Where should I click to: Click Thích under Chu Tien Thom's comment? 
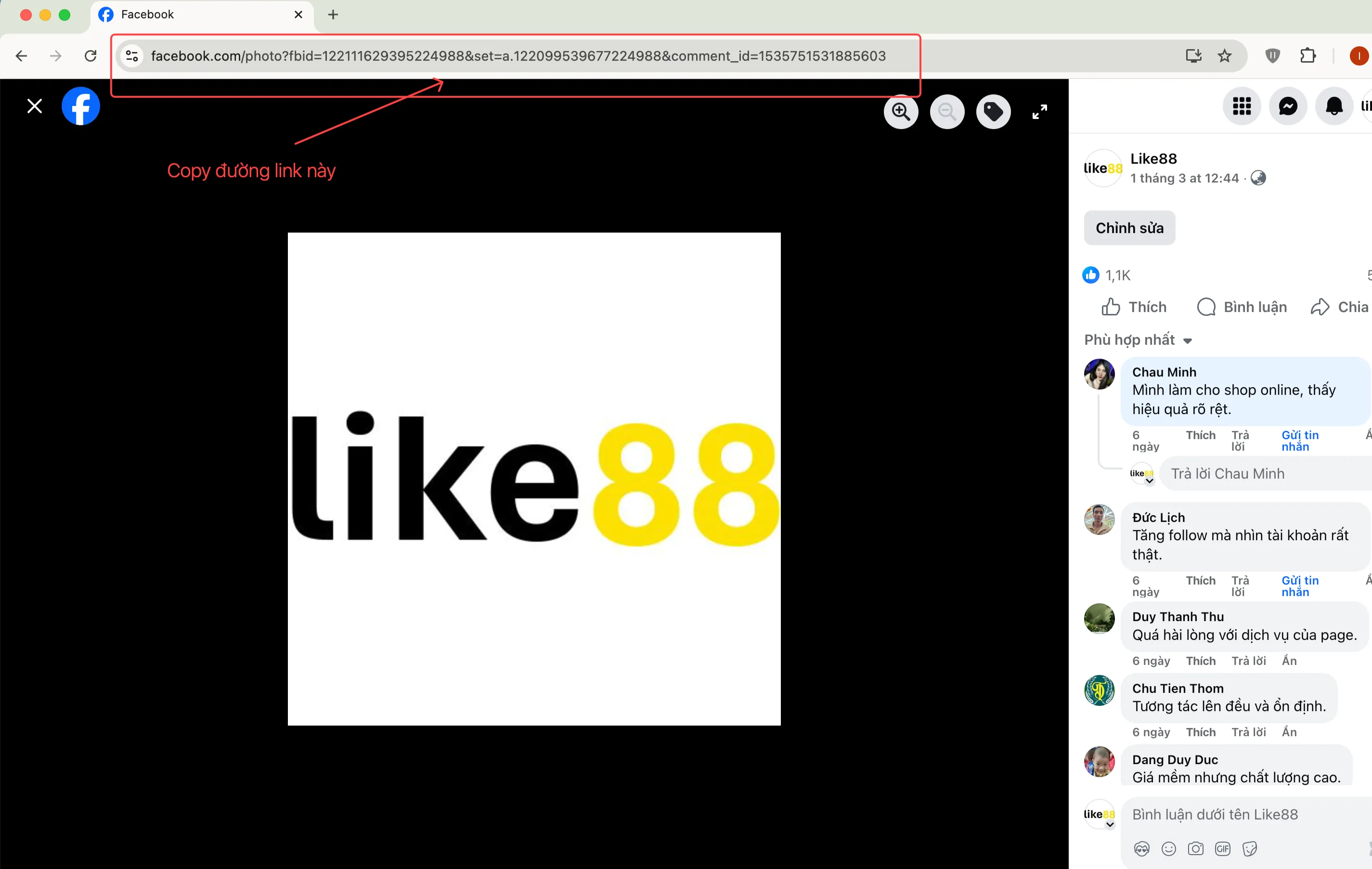click(1201, 732)
